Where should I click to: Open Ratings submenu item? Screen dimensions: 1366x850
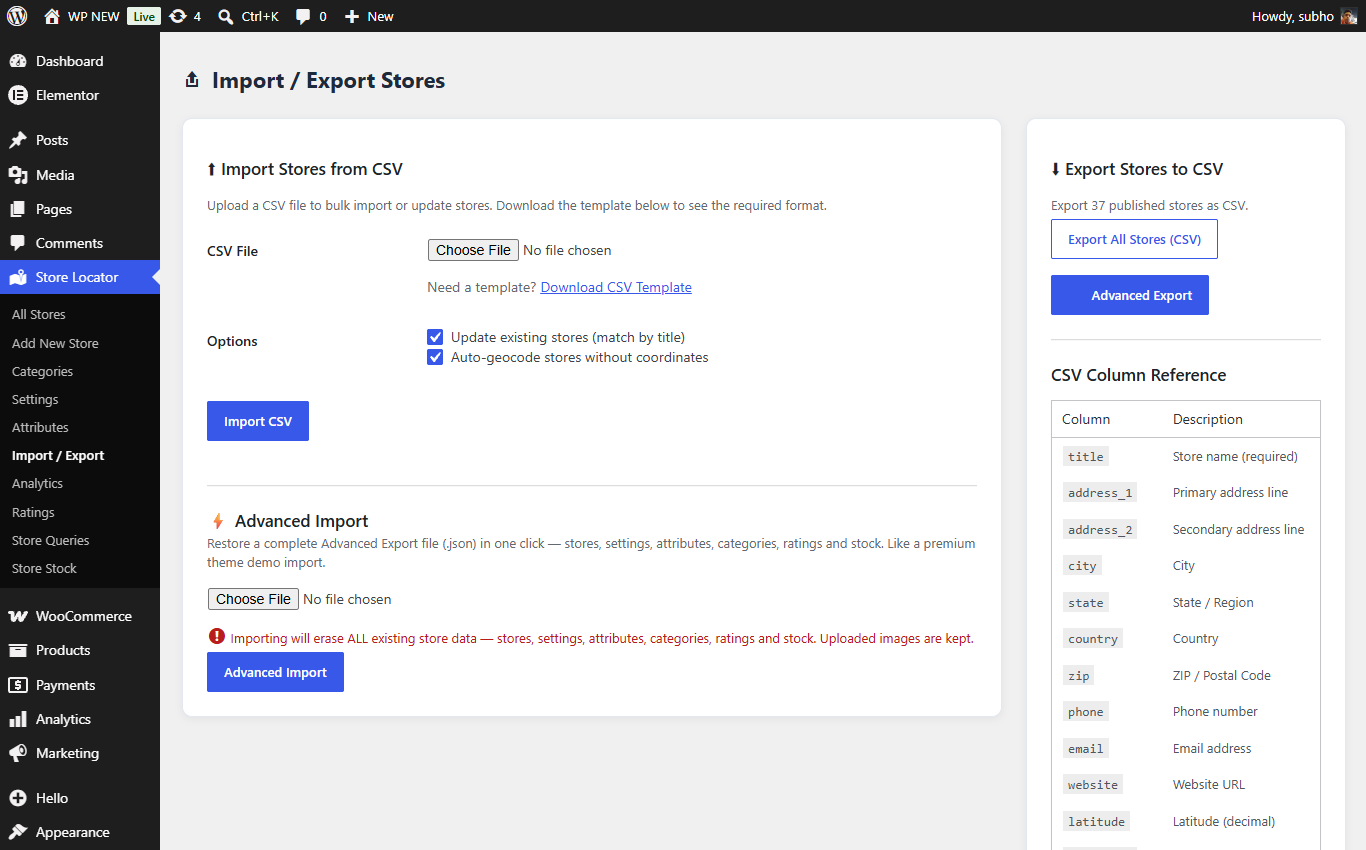click(x=33, y=512)
